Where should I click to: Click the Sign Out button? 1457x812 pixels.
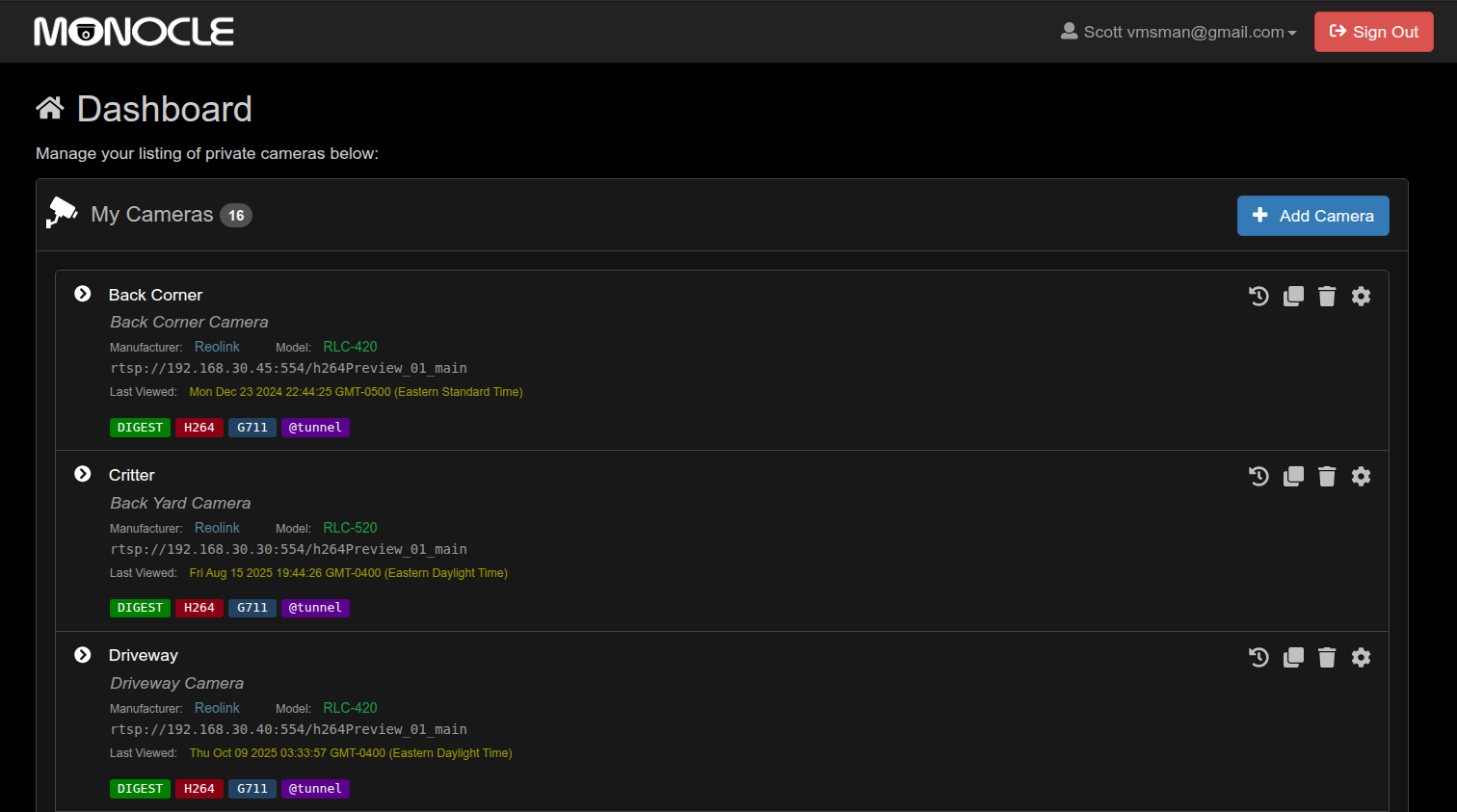tap(1373, 32)
